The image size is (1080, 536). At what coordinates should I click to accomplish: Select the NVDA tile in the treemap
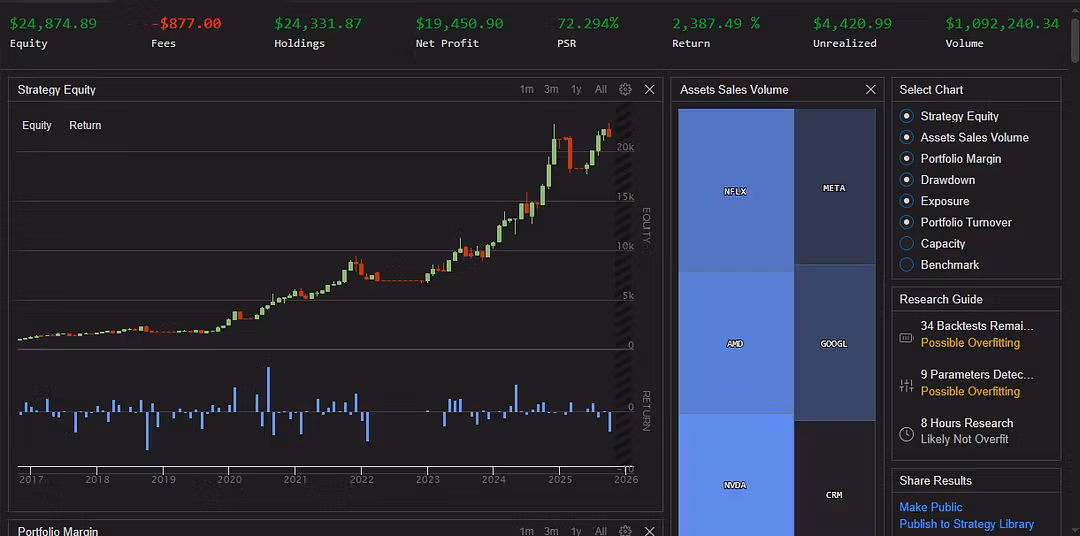[x=735, y=485]
